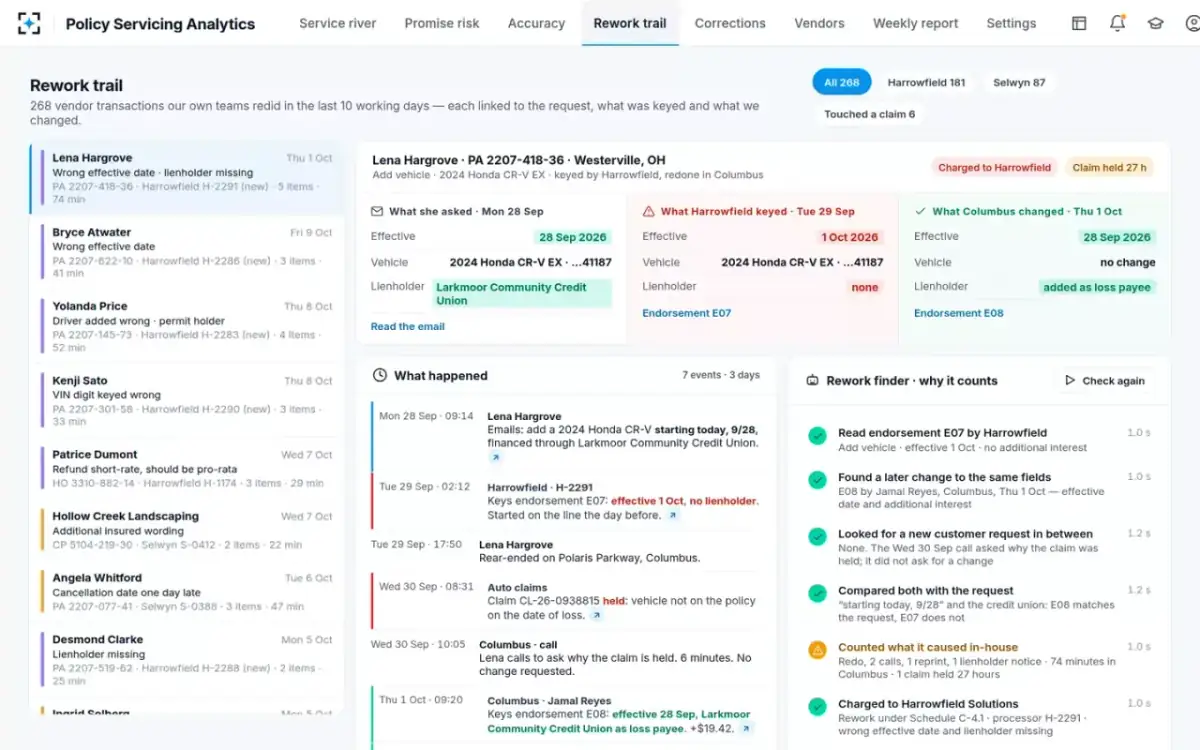Filter by Touched a claim 6

[x=869, y=114]
